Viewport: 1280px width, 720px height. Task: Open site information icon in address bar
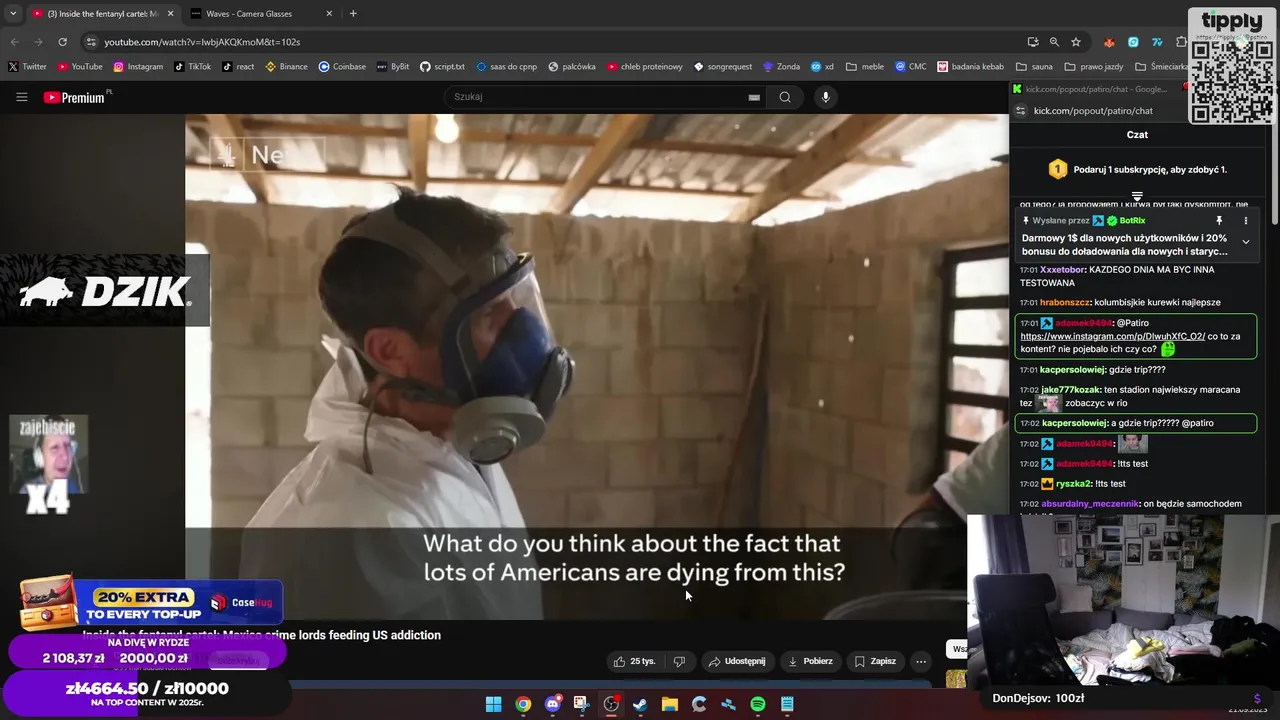tap(91, 42)
